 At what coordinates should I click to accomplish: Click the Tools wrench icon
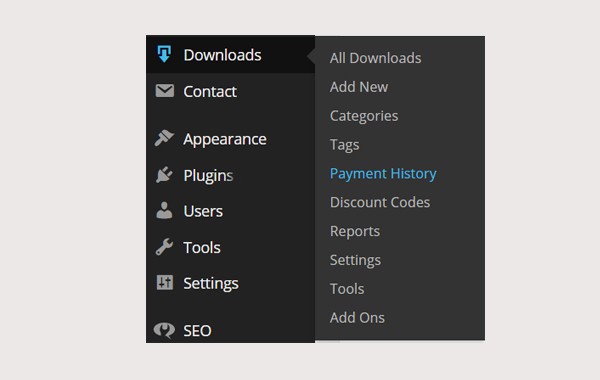[164, 247]
